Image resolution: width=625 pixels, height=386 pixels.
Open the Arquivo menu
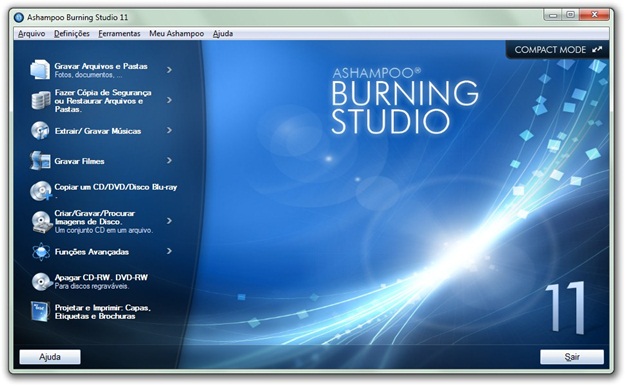coord(31,34)
